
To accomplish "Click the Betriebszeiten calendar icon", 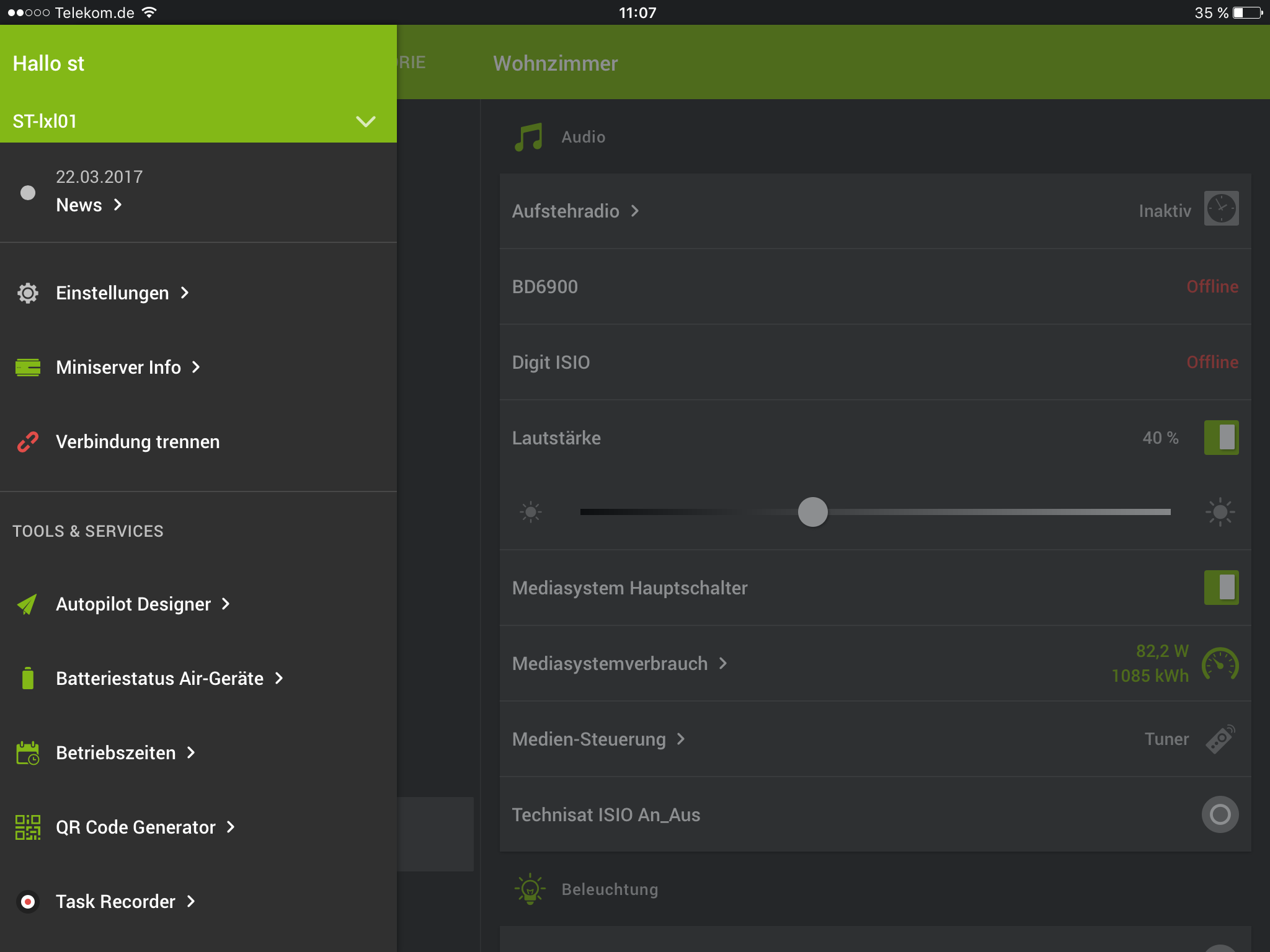I will point(28,753).
